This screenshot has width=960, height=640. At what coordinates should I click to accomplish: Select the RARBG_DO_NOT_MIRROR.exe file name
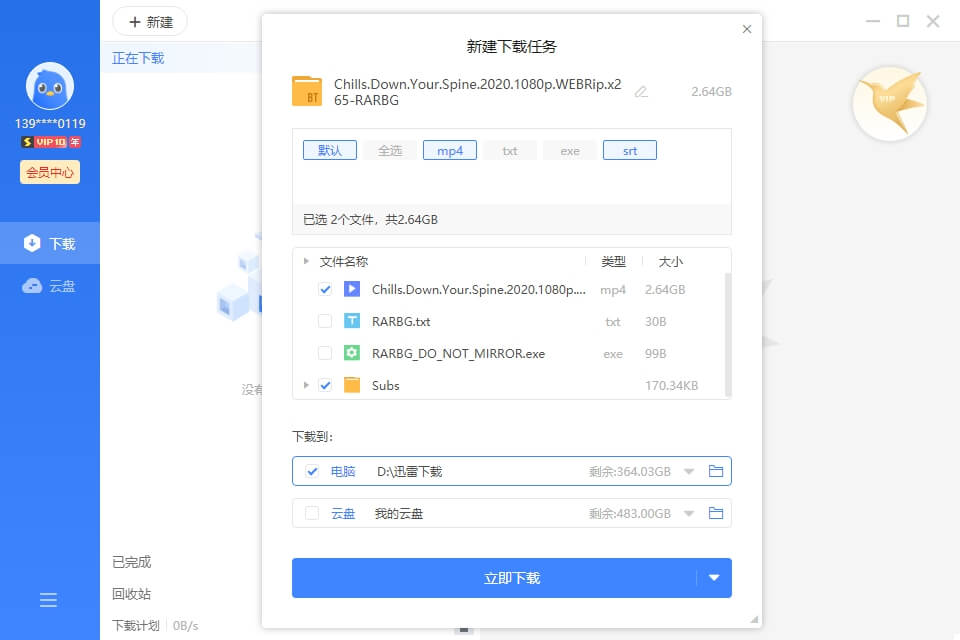click(x=459, y=353)
